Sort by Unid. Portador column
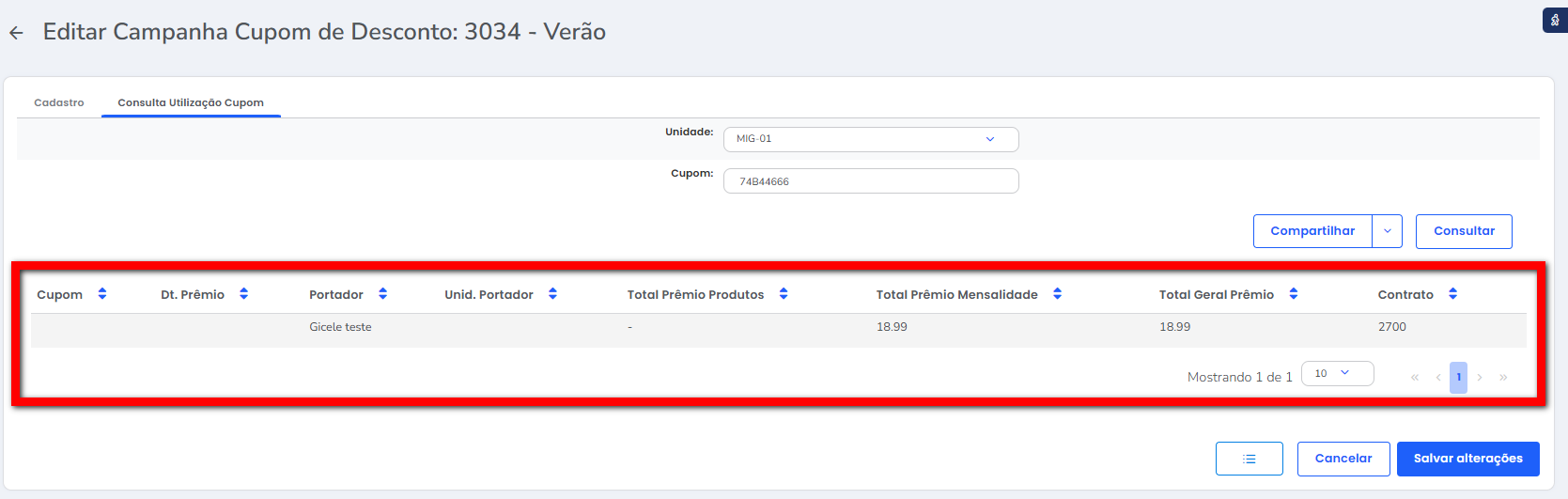Screen dimensions: 1568x499 coord(552,294)
